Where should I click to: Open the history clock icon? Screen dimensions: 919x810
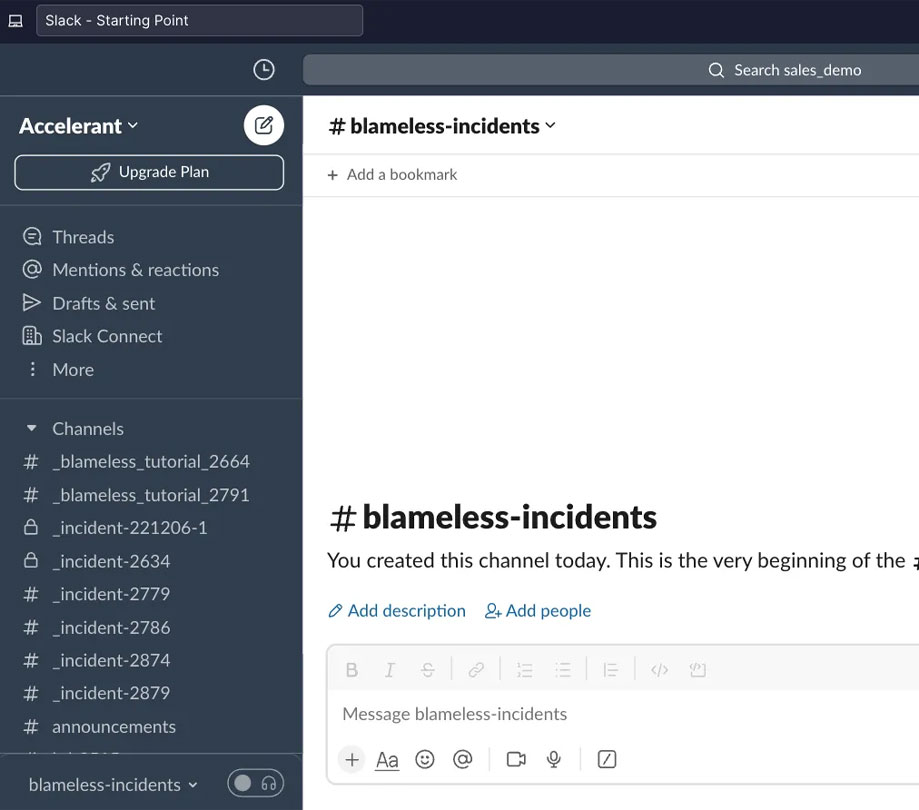pos(264,70)
